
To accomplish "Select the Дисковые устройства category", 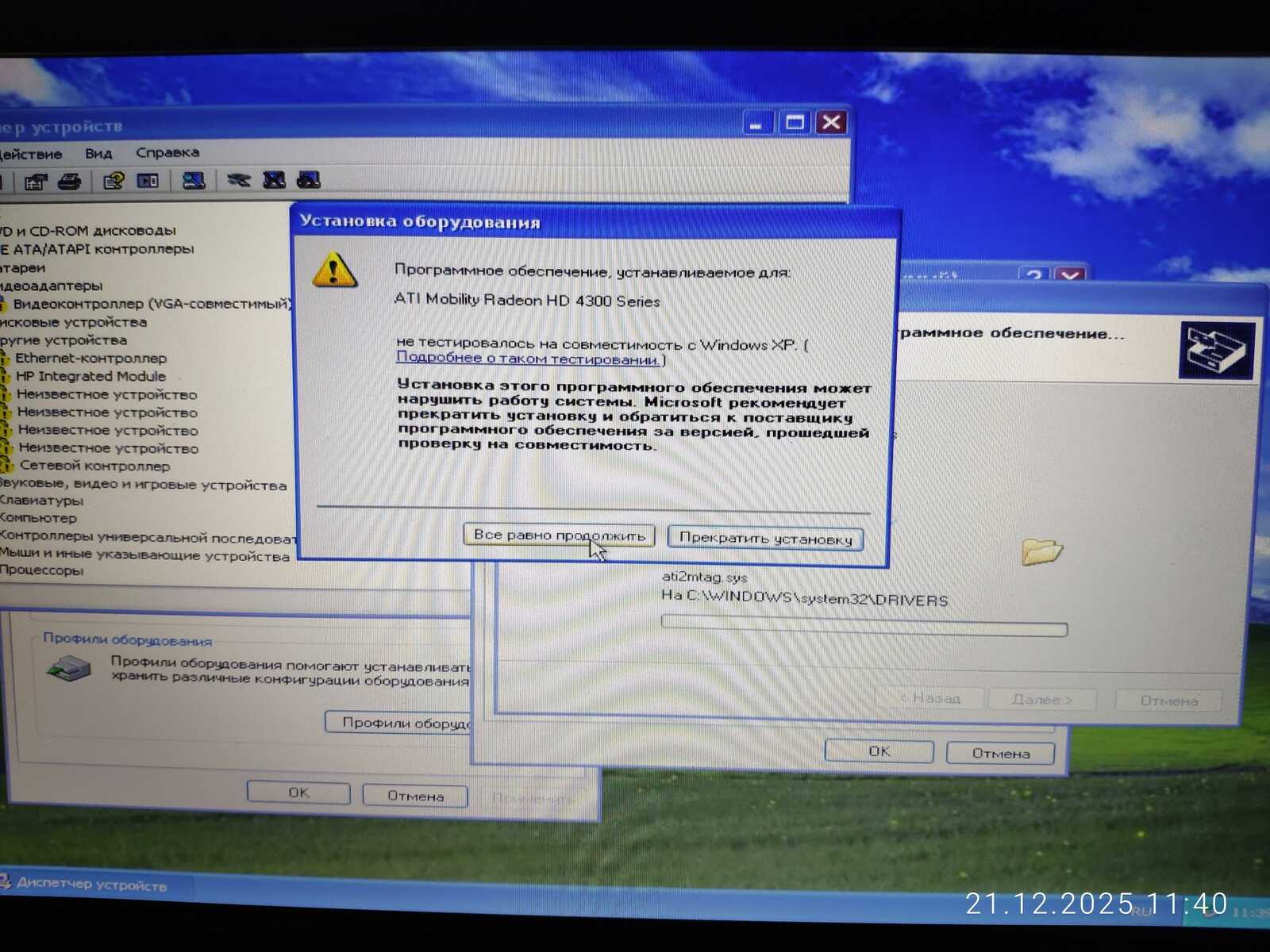I will tap(73, 322).
